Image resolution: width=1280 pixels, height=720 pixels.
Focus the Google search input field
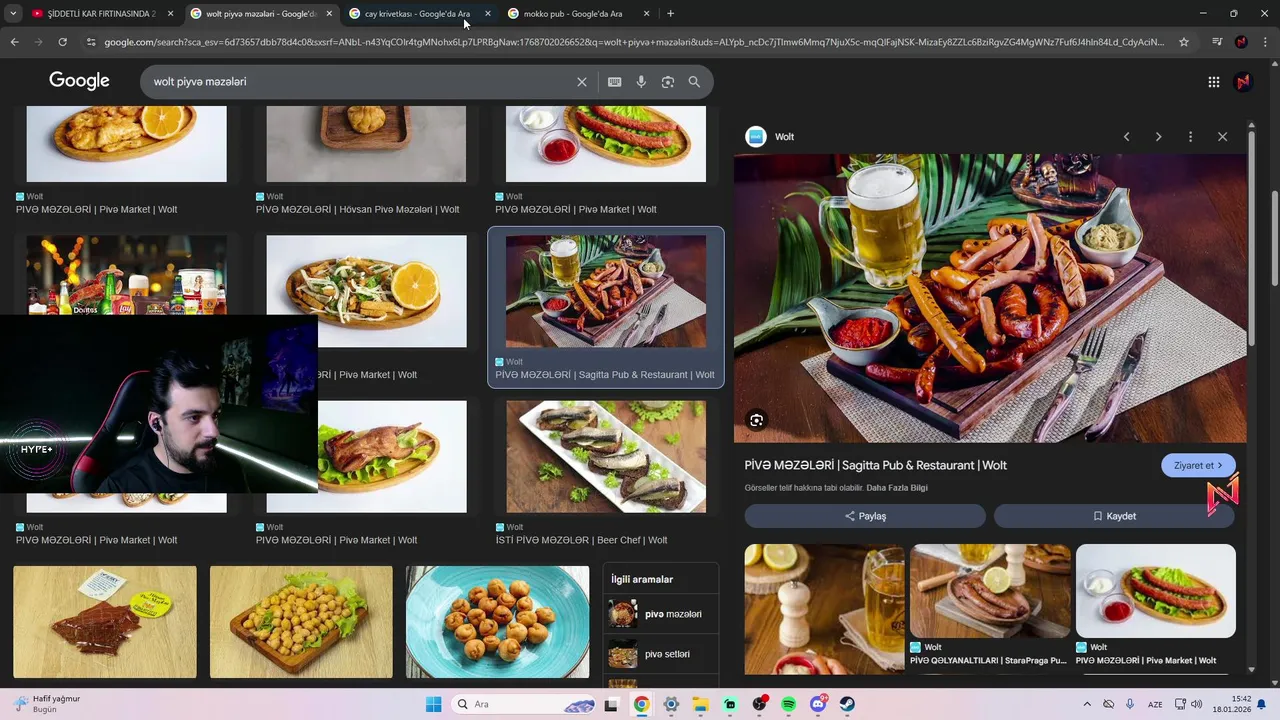(x=360, y=82)
